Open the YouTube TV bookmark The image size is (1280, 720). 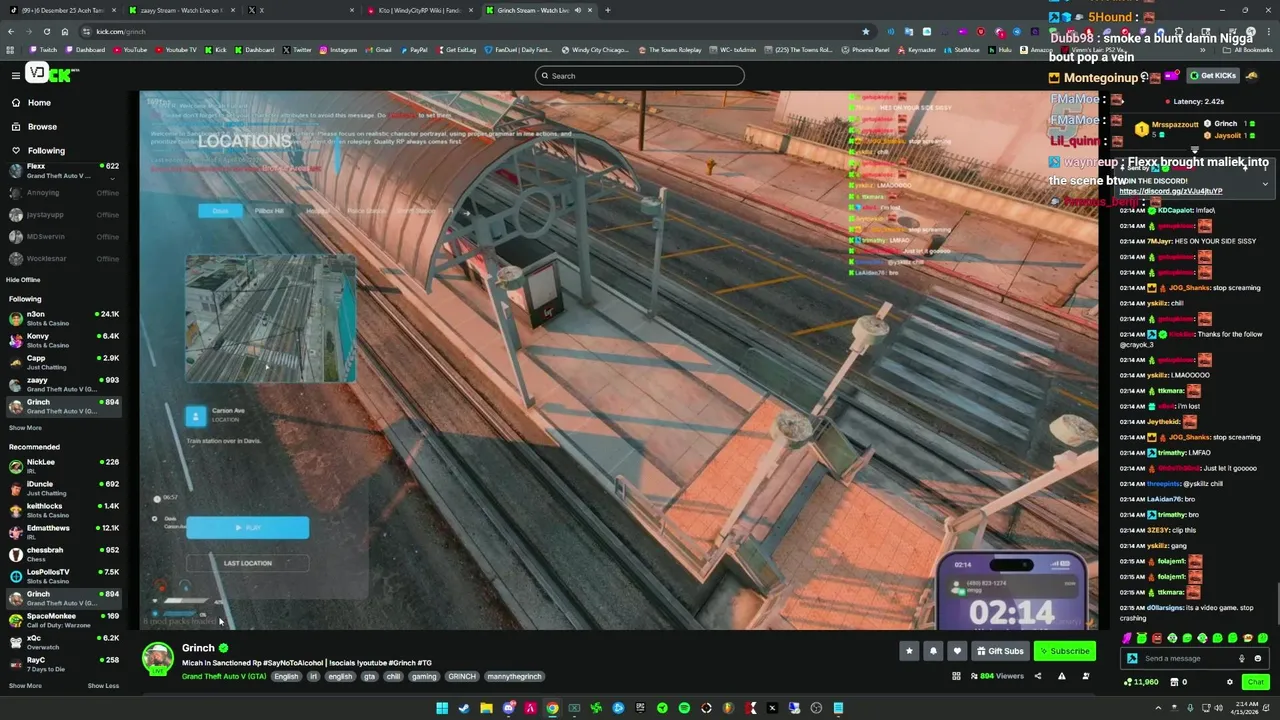coord(175,50)
